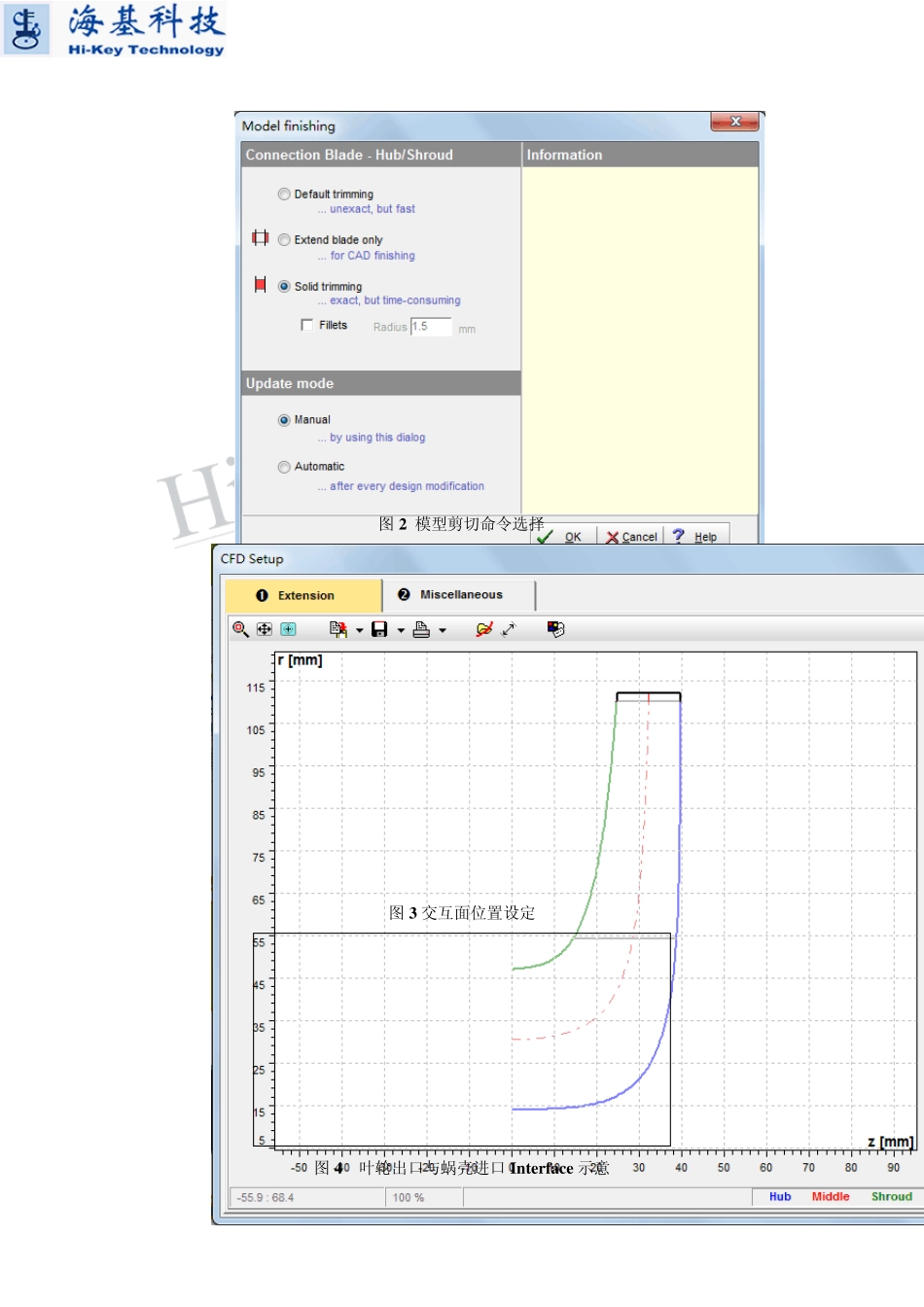
Task: Click the measure distance arrow icon
Action: coord(509,629)
